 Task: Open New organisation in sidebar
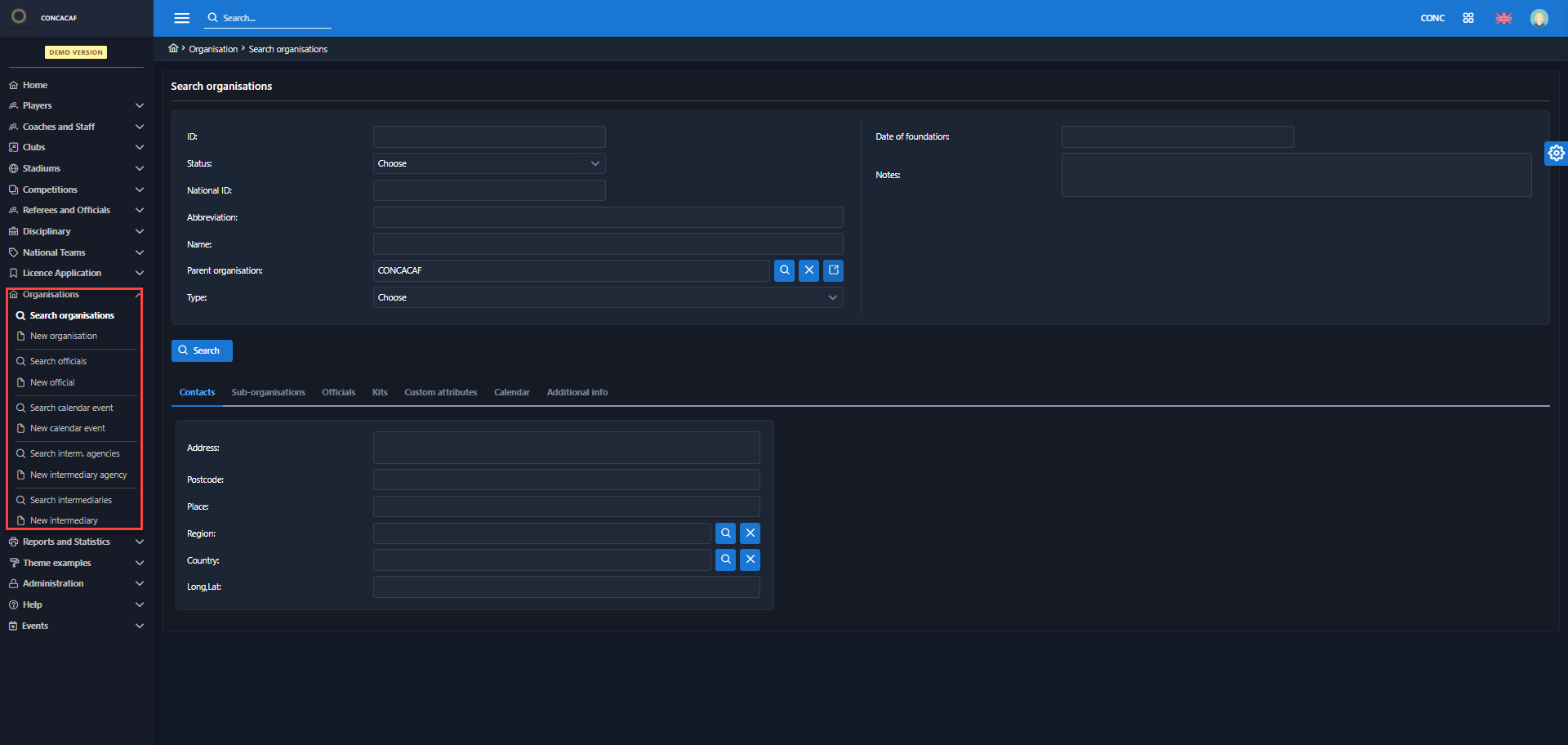point(64,336)
